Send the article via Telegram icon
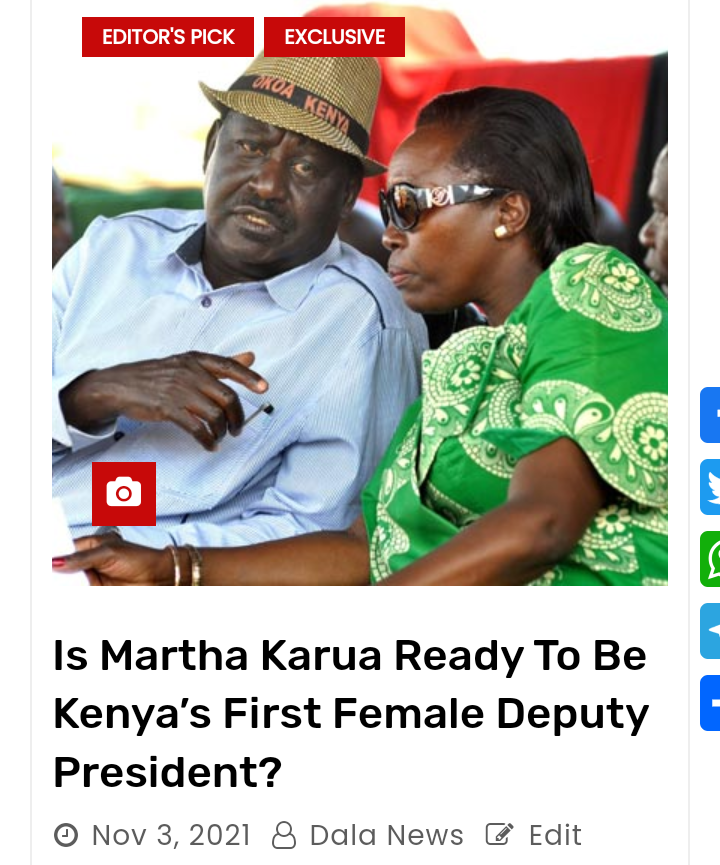This screenshot has height=865, width=720. pyautogui.click(x=710, y=631)
